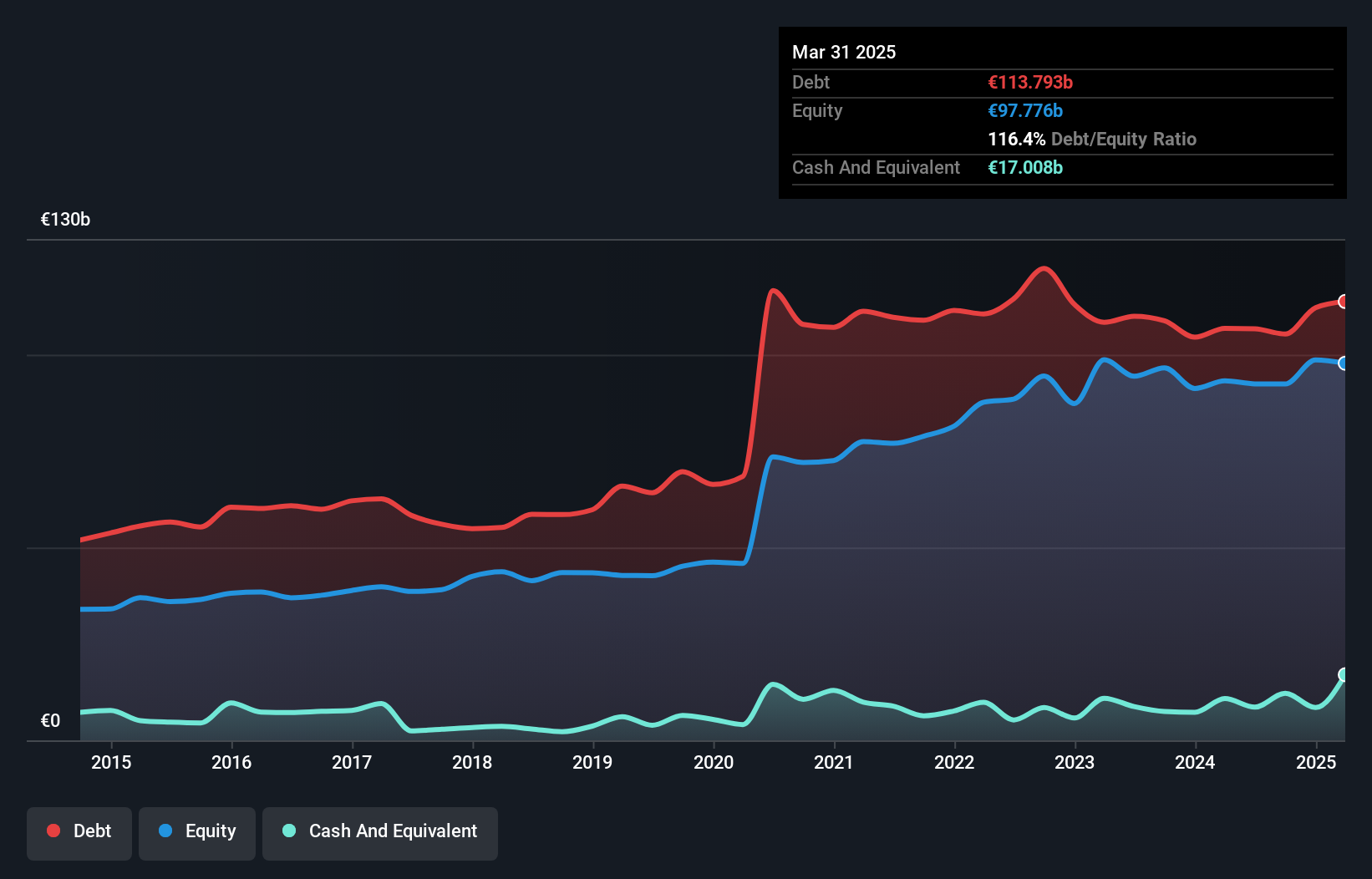Image resolution: width=1372 pixels, height=879 pixels.
Task: Click the Debt value €113.793b
Action: tap(1030, 82)
